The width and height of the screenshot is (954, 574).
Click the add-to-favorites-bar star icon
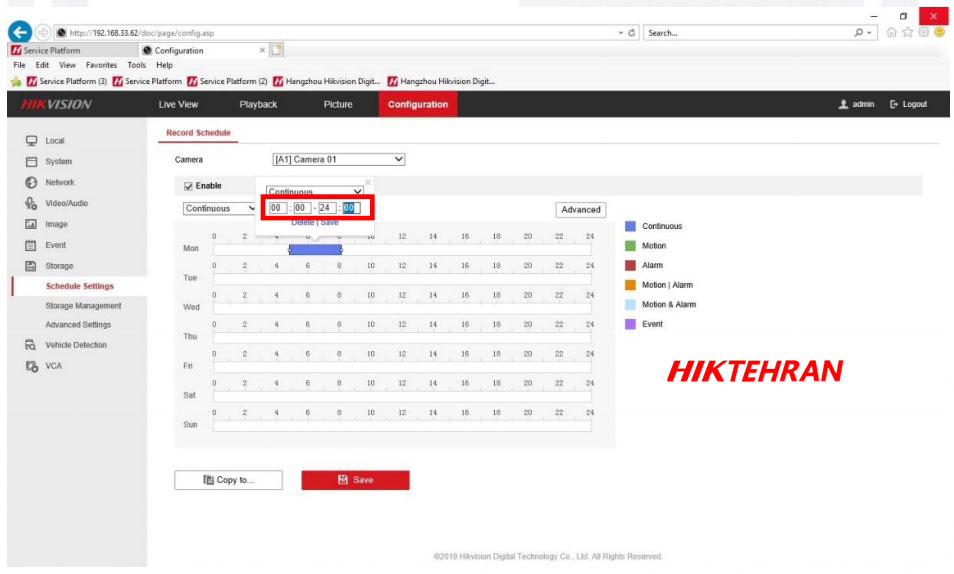click(x=16, y=82)
